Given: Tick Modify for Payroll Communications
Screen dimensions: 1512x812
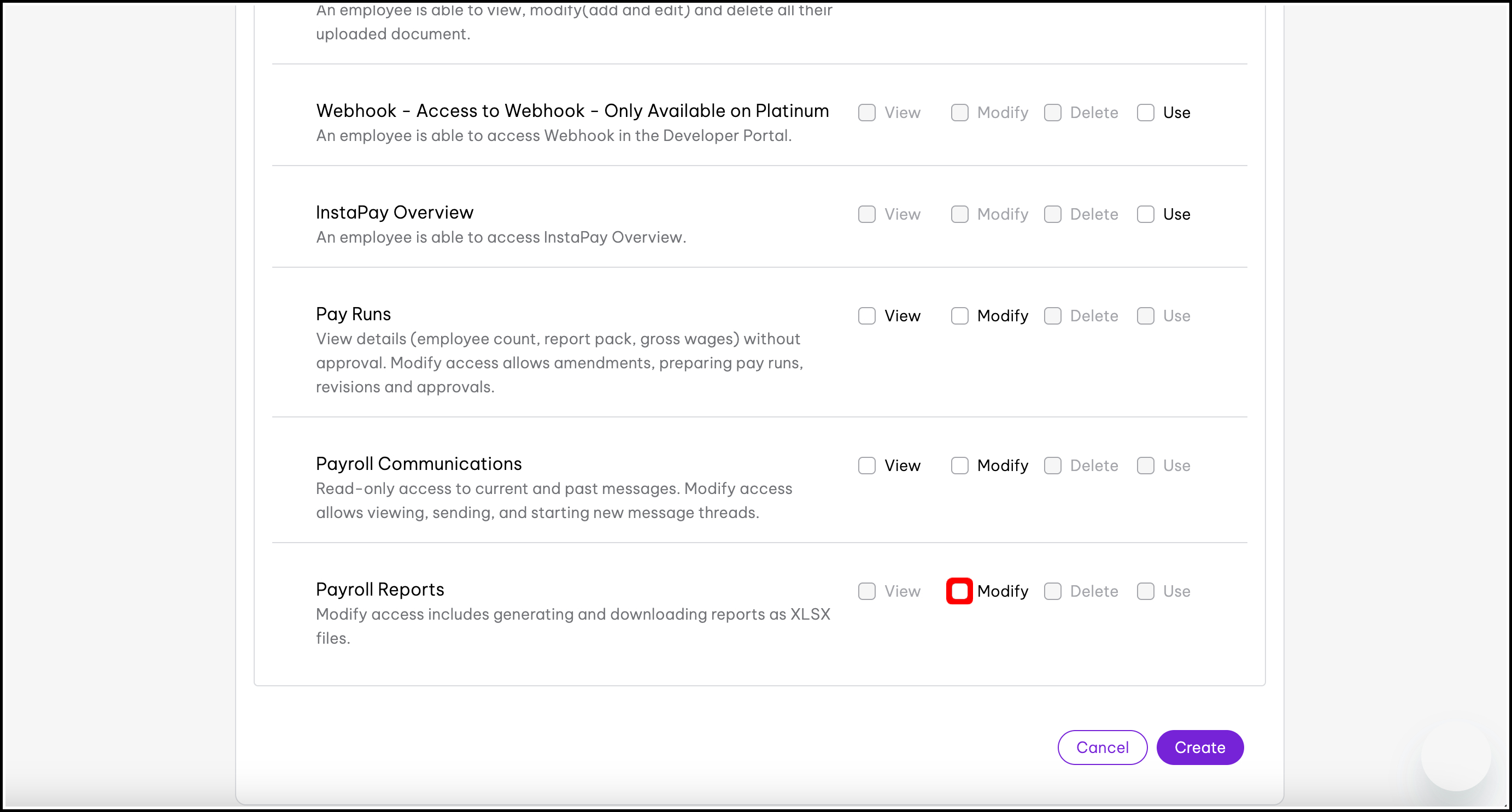Looking at the screenshot, I should [x=960, y=465].
